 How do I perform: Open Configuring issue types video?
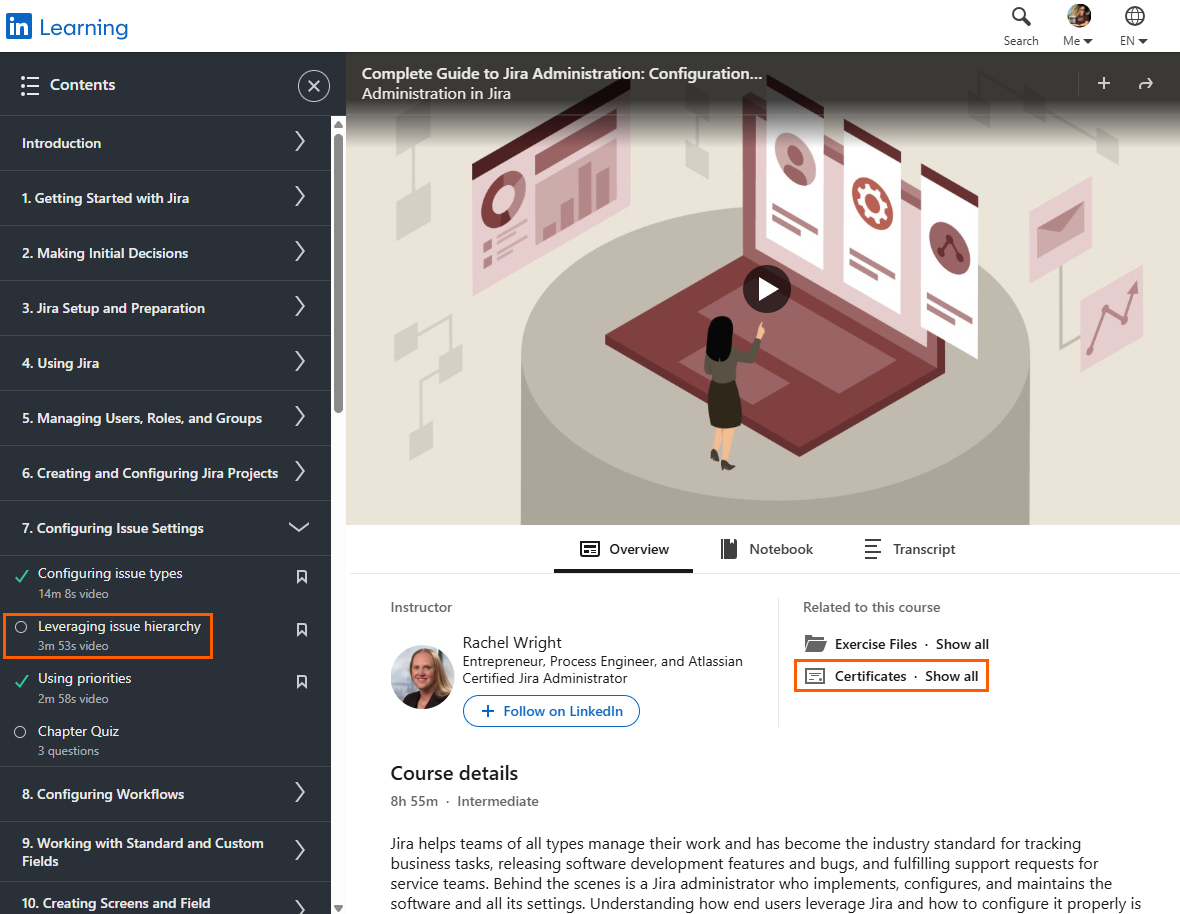point(110,582)
